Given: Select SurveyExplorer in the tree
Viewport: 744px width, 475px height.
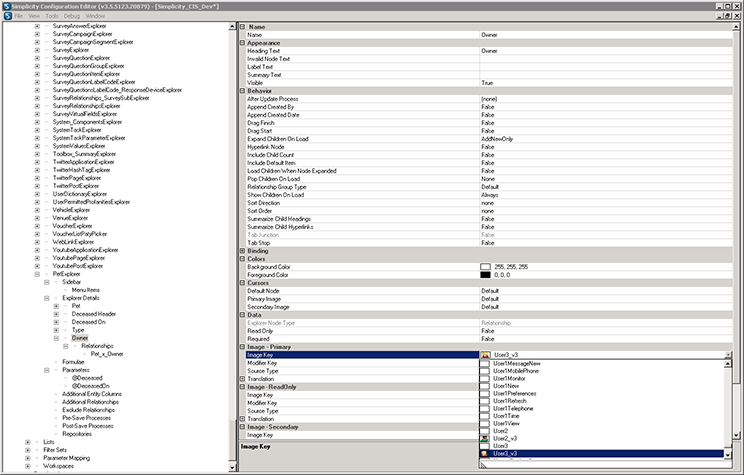Looking at the screenshot, I should point(71,50).
